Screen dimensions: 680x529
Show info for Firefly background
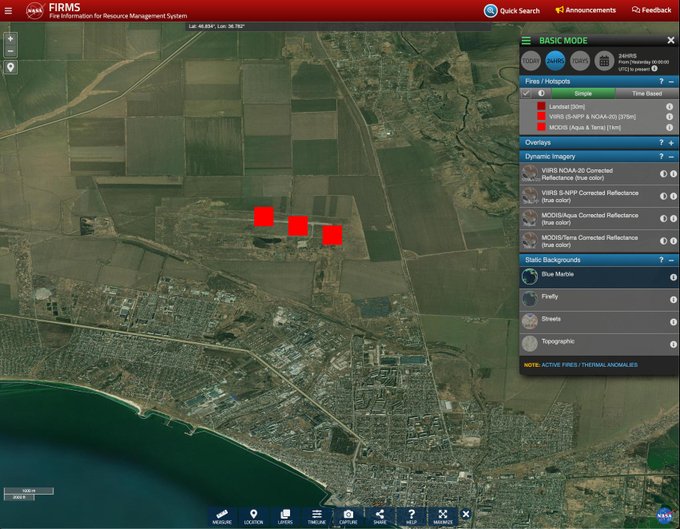pyautogui.click(x=673, y=300)
